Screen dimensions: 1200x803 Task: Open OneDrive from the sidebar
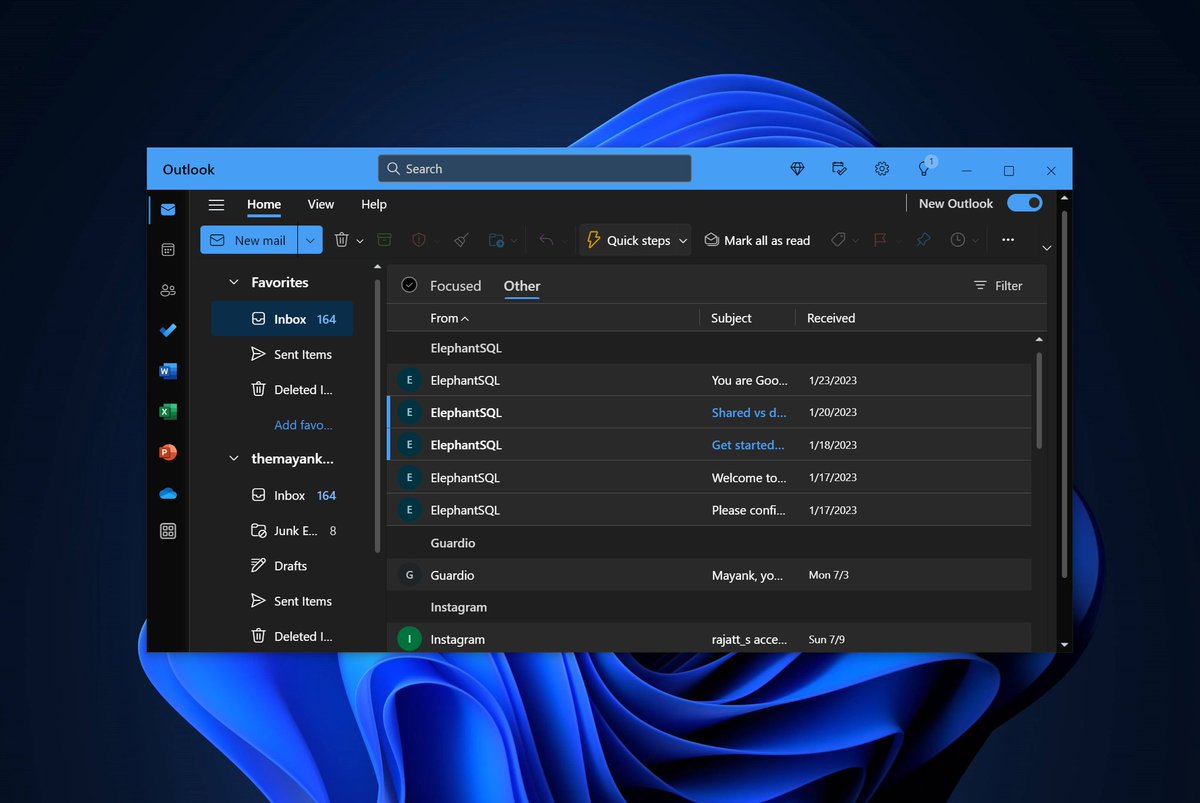click(168, 492)
